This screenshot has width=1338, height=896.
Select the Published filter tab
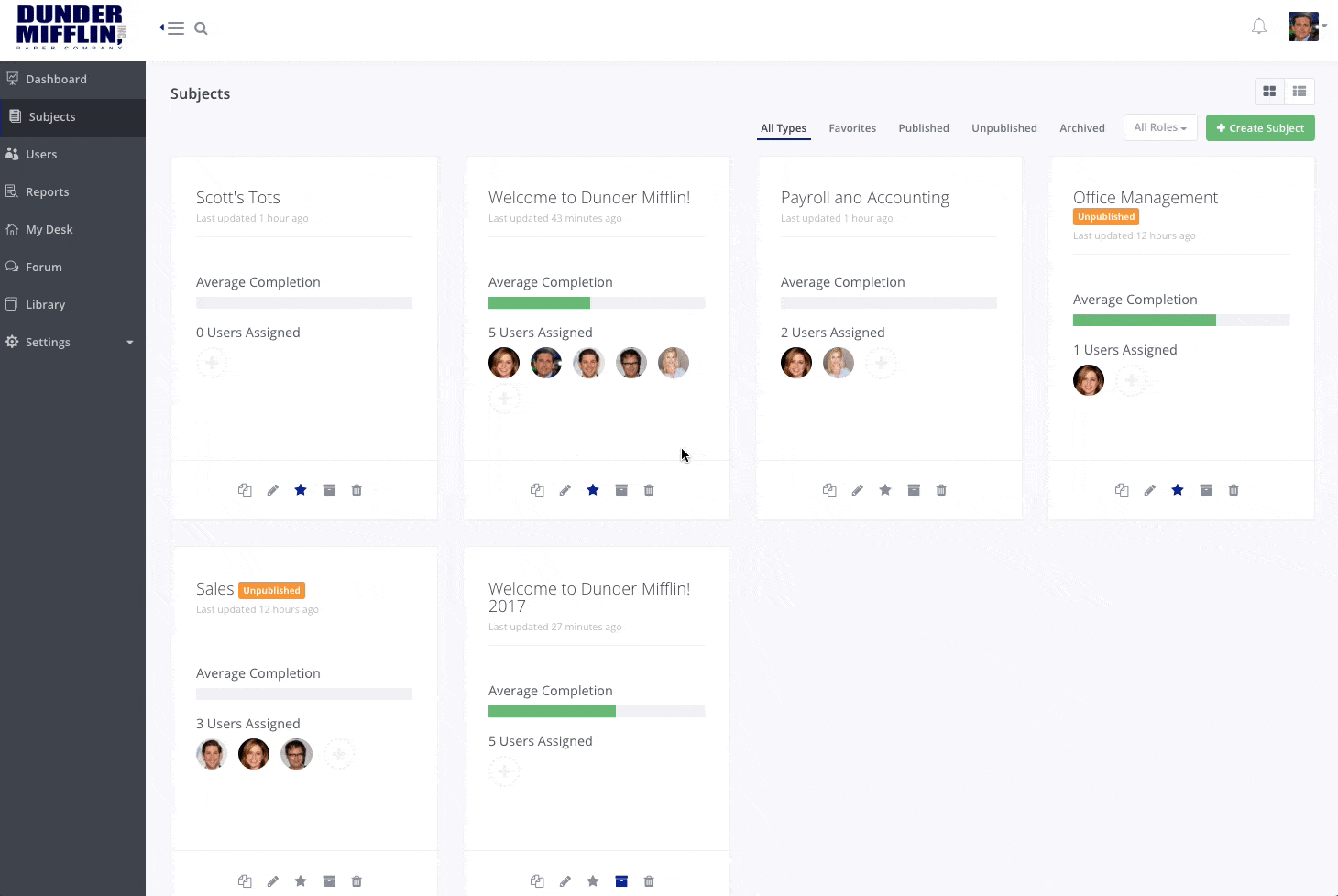point(924,128)
